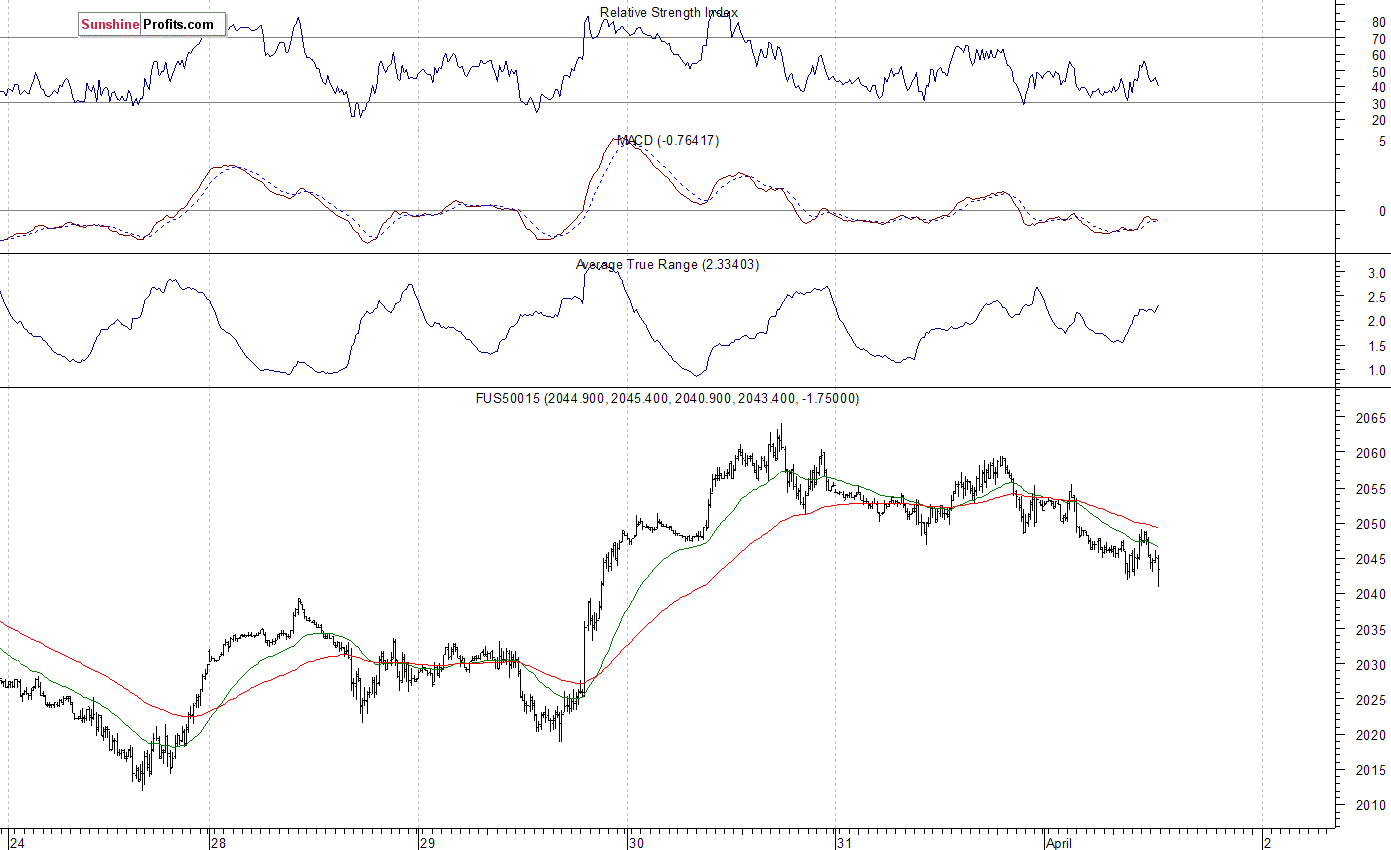Image resolution: width=1391 pixels, height=850 pixels.
Task: Select the 20 level on RSI axis
Action: click(1378, 120)
